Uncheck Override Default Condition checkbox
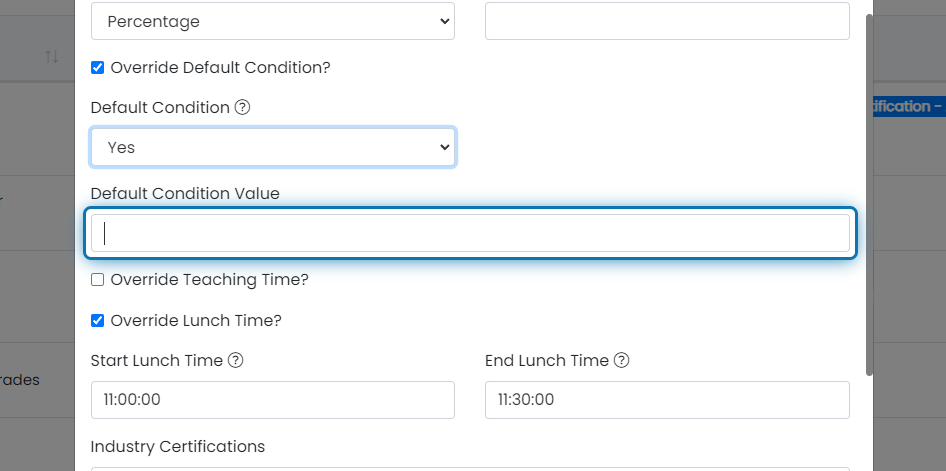Screen dimensions: 946x471 pos(98,68)
